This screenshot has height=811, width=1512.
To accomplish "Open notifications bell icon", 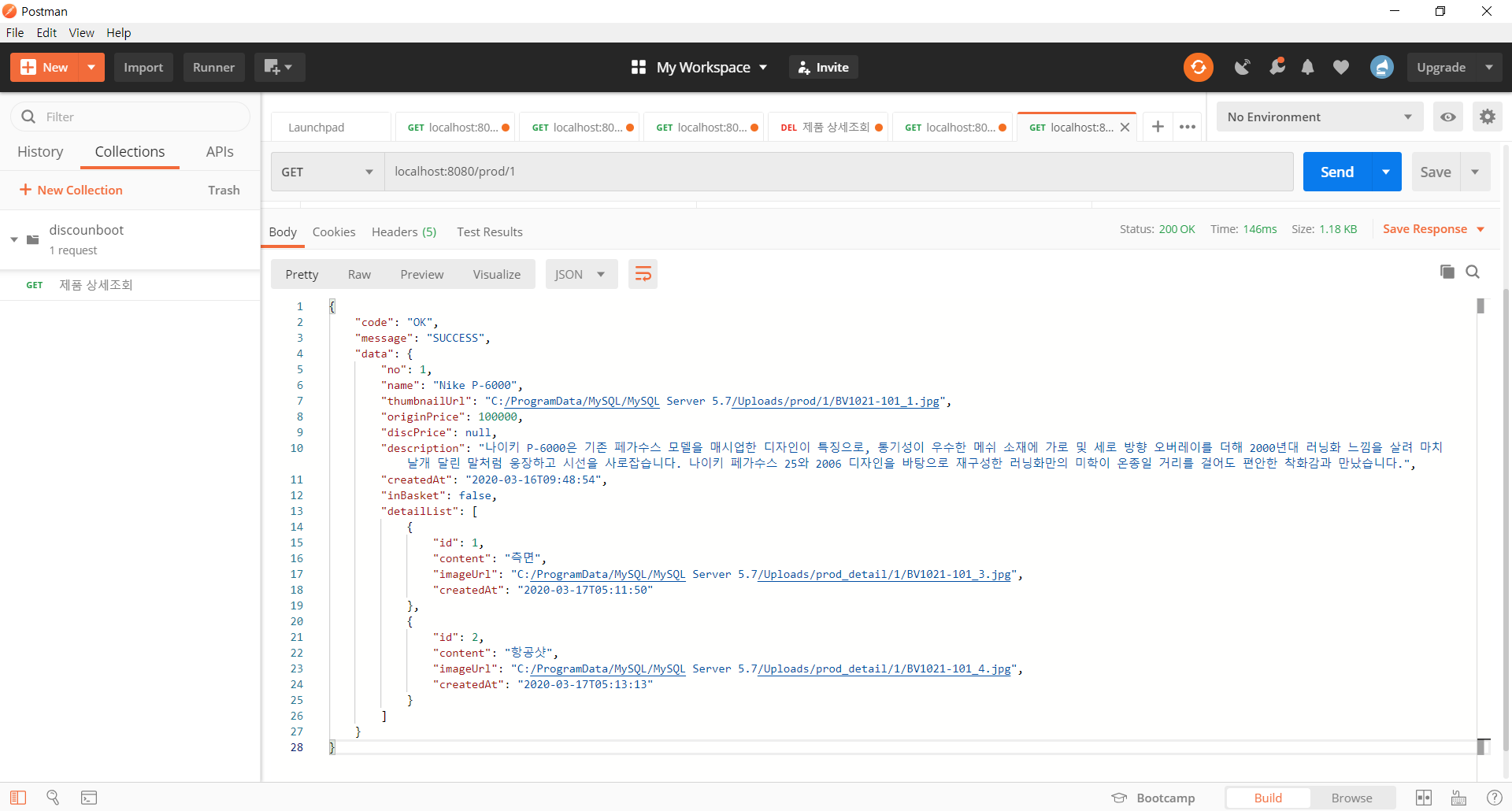I will point(1307,68).
